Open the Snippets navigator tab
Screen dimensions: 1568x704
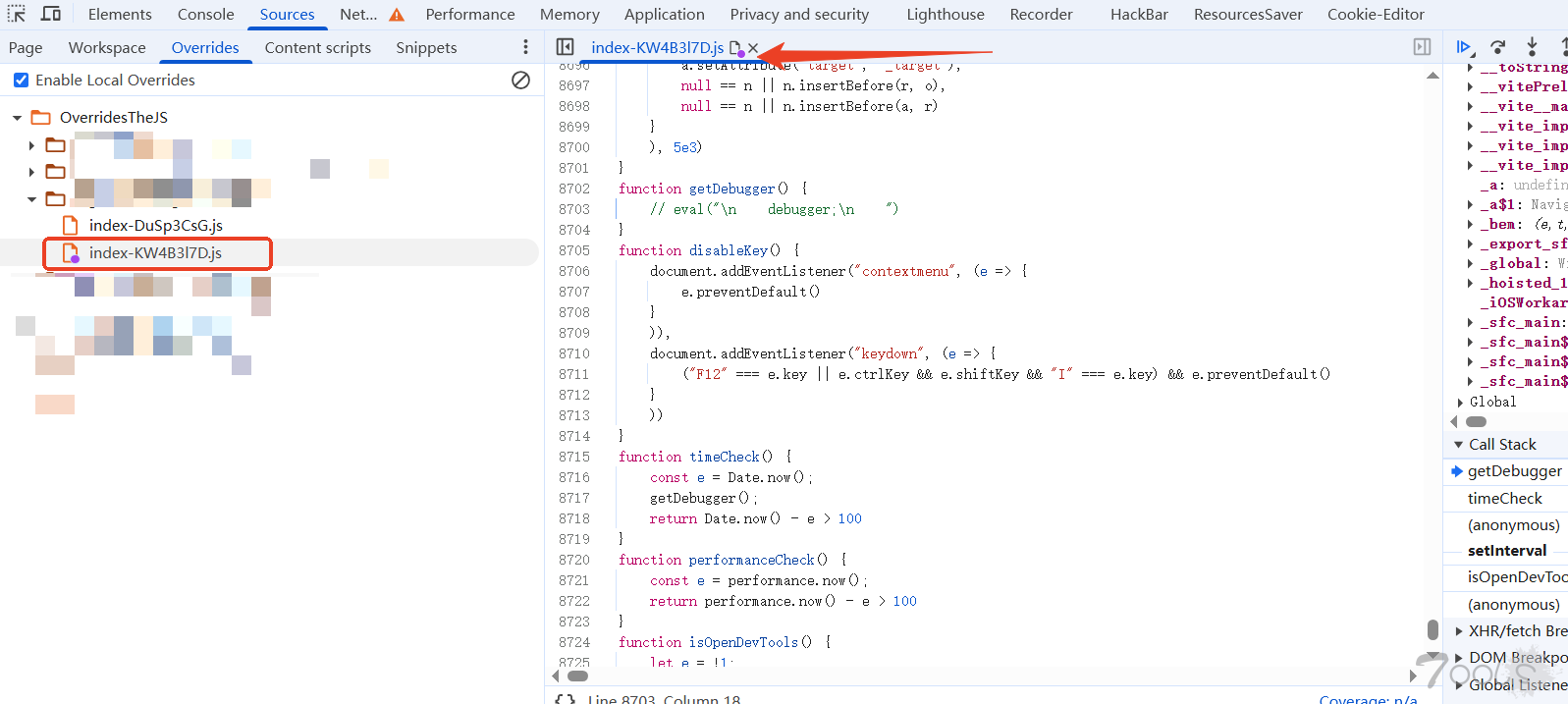[426, 47]
